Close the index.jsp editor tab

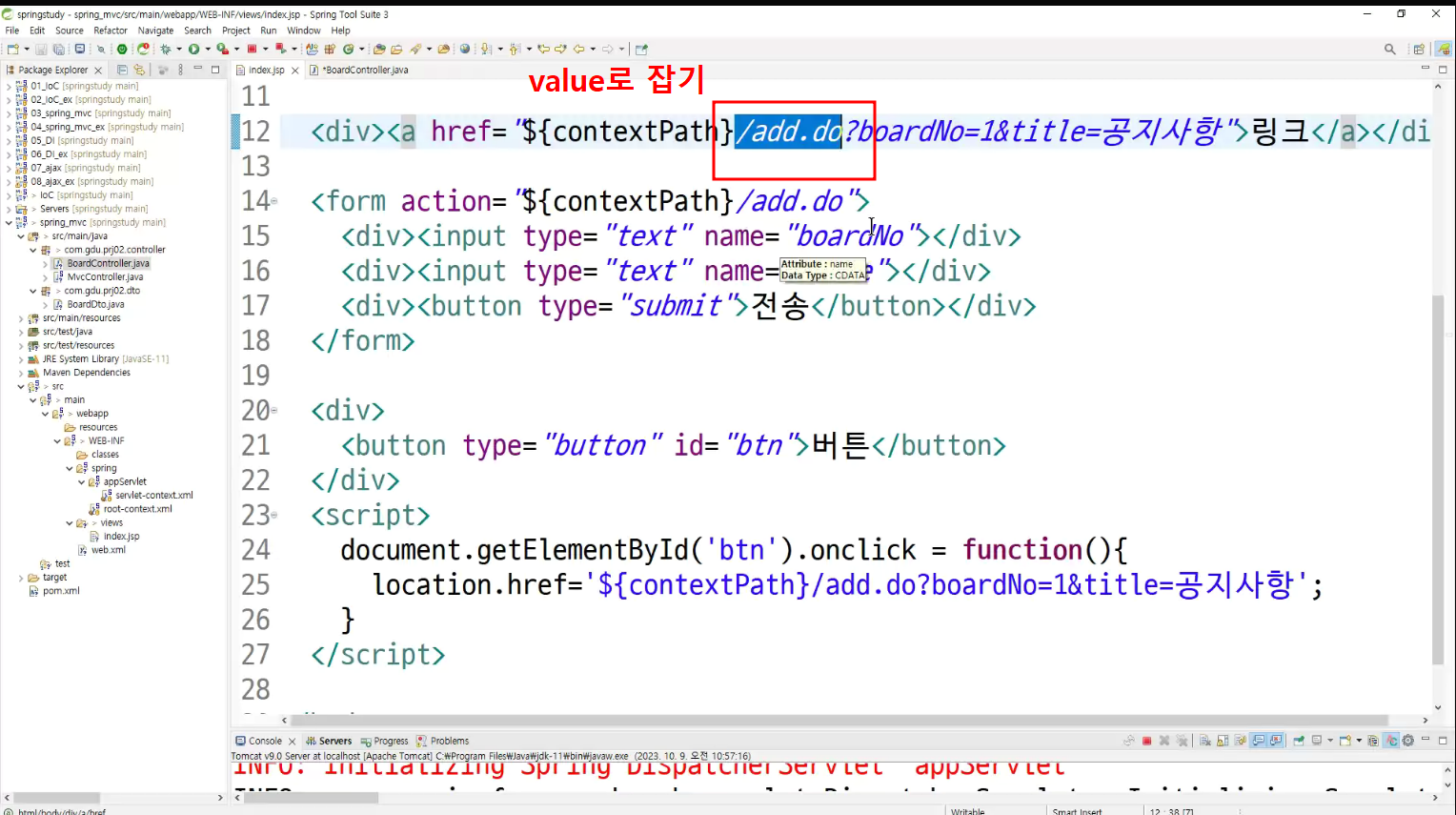click(295, 71)
